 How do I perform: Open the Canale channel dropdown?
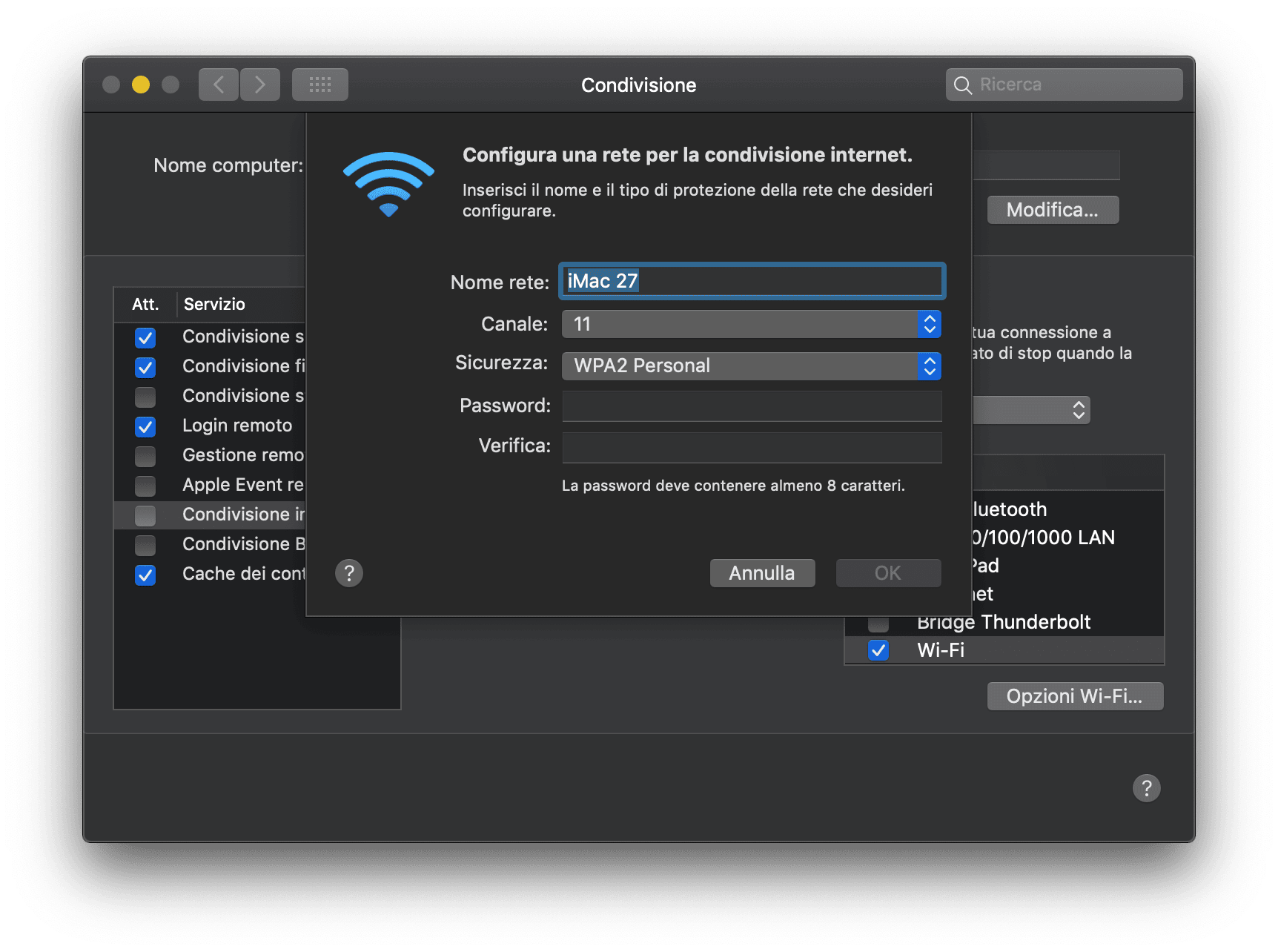coord(752,324)
